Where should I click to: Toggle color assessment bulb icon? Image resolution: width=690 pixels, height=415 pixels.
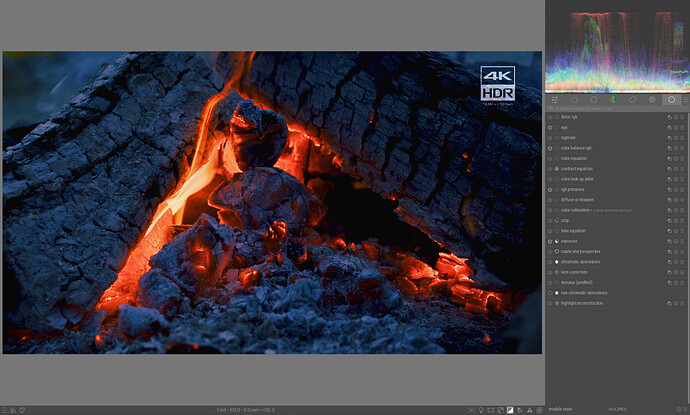(x=481, y=410)
